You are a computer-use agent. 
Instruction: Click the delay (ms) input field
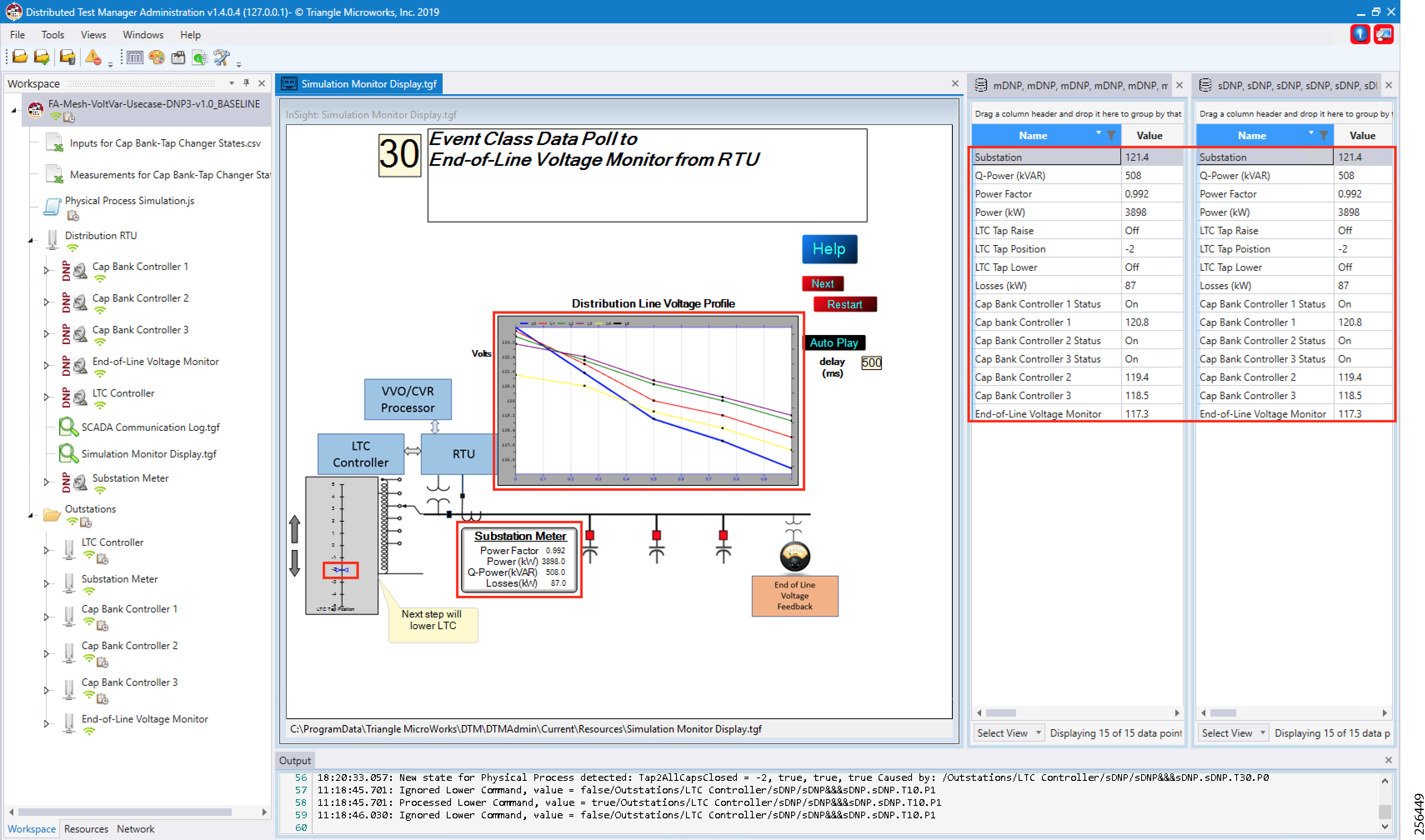(872, 363)
